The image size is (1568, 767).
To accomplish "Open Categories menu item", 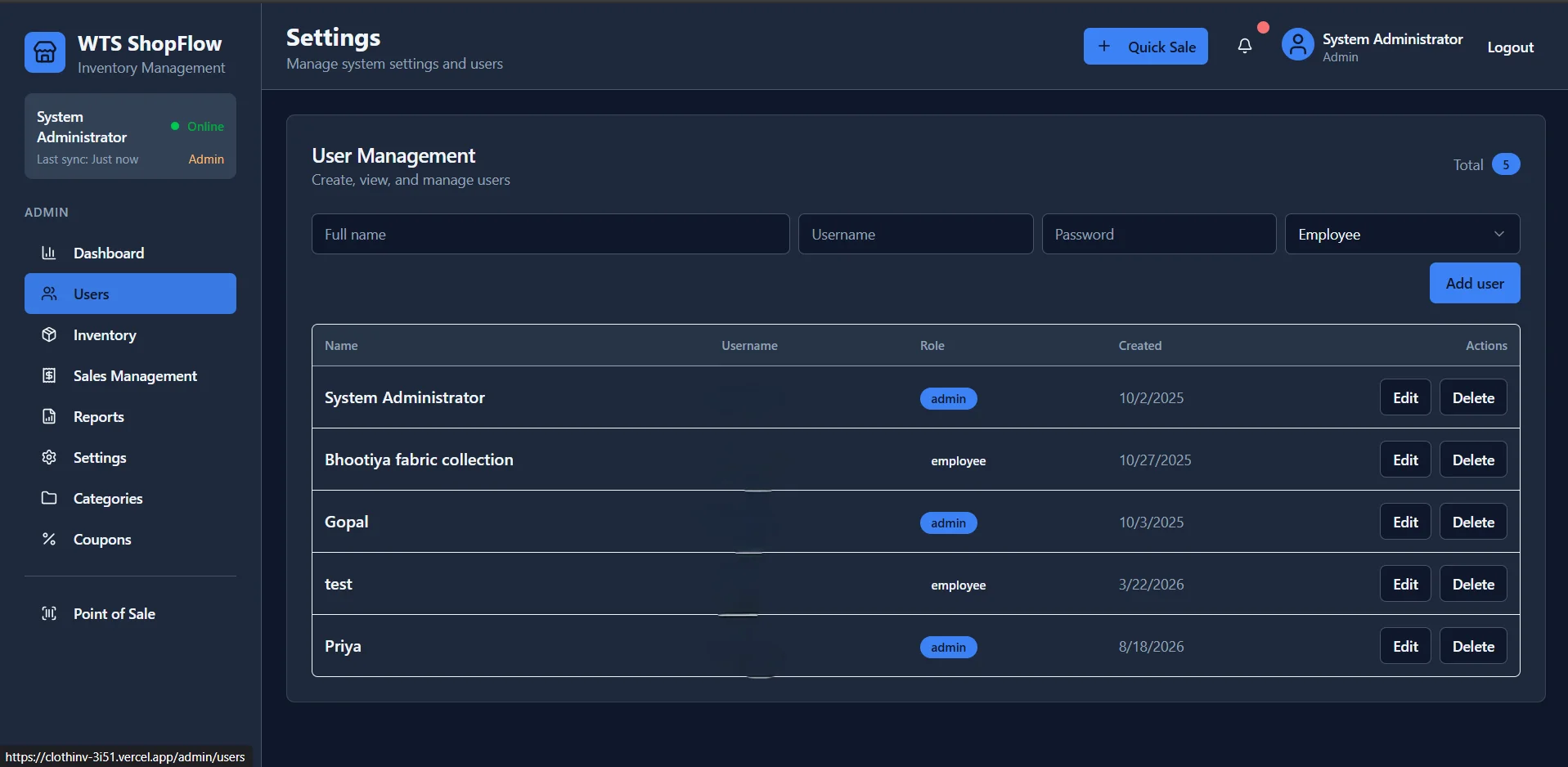I will coord(130,498).
